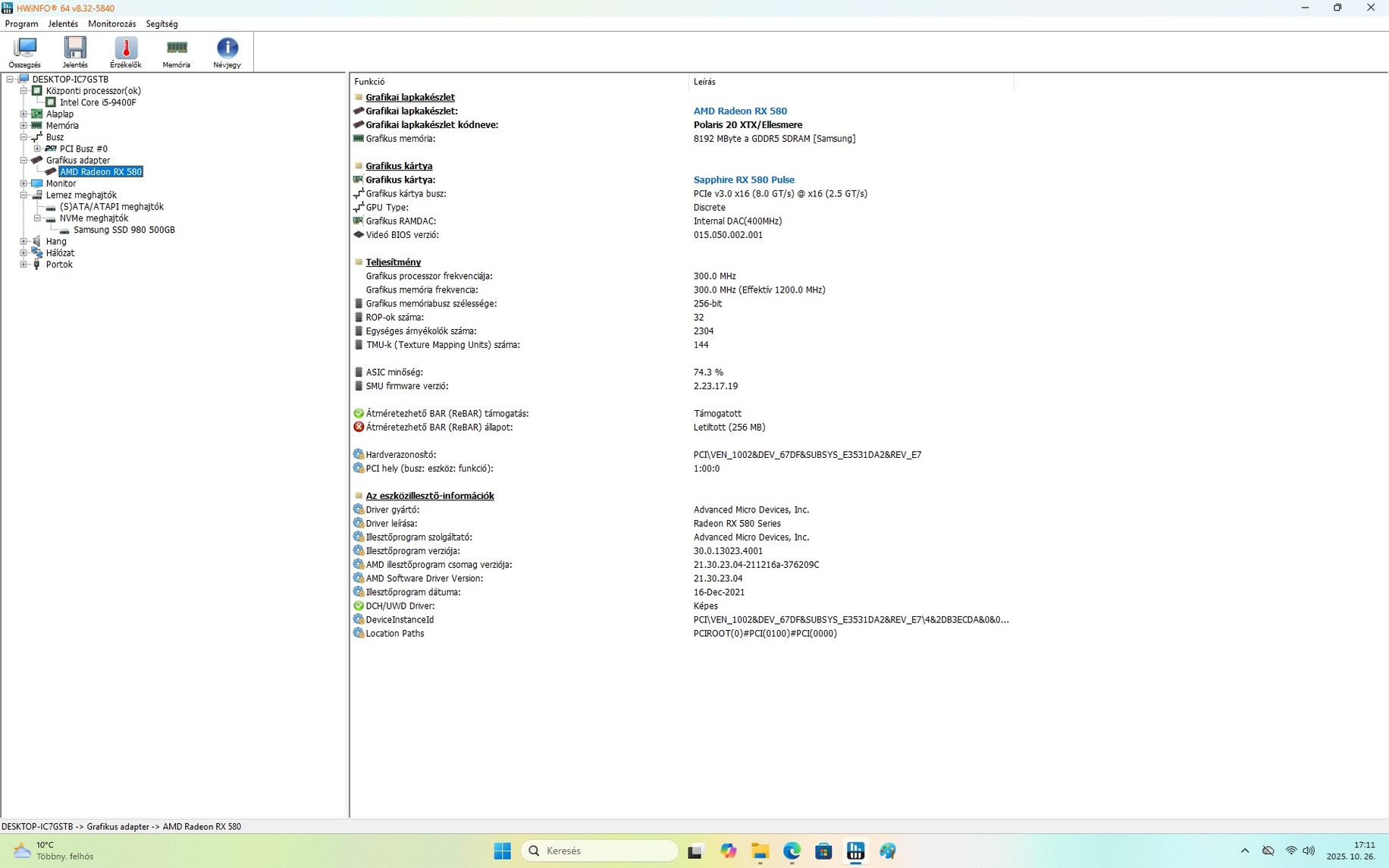This screenshot has height=868, width=1389.
Task: Expand the Alaplap tree node
Action: pyautogui.click(x=24, y=114)
